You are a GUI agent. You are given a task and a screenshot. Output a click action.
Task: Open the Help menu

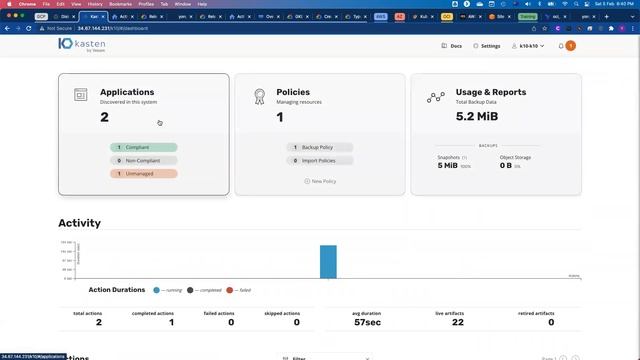[202, 4]
